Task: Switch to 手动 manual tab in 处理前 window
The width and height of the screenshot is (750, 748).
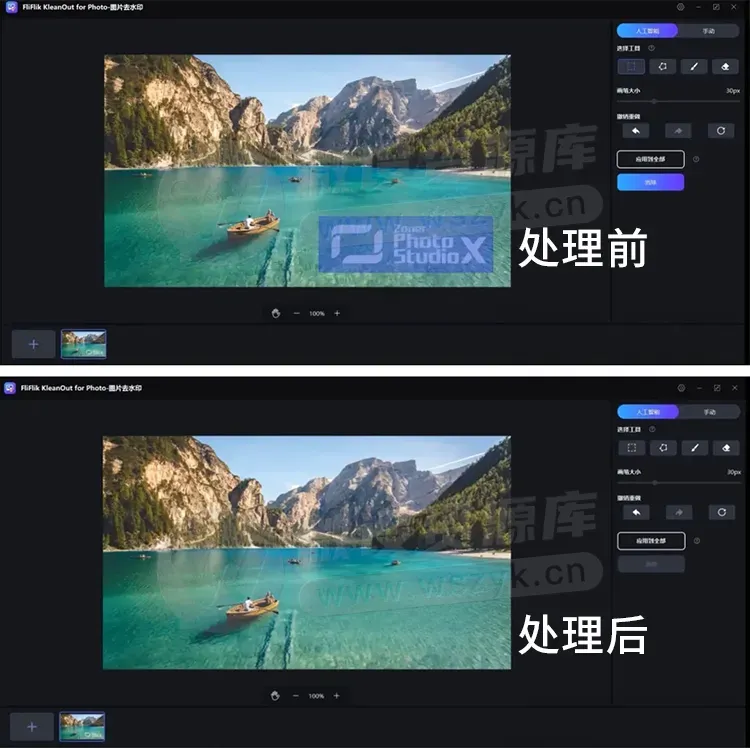Action: point(708,31)
